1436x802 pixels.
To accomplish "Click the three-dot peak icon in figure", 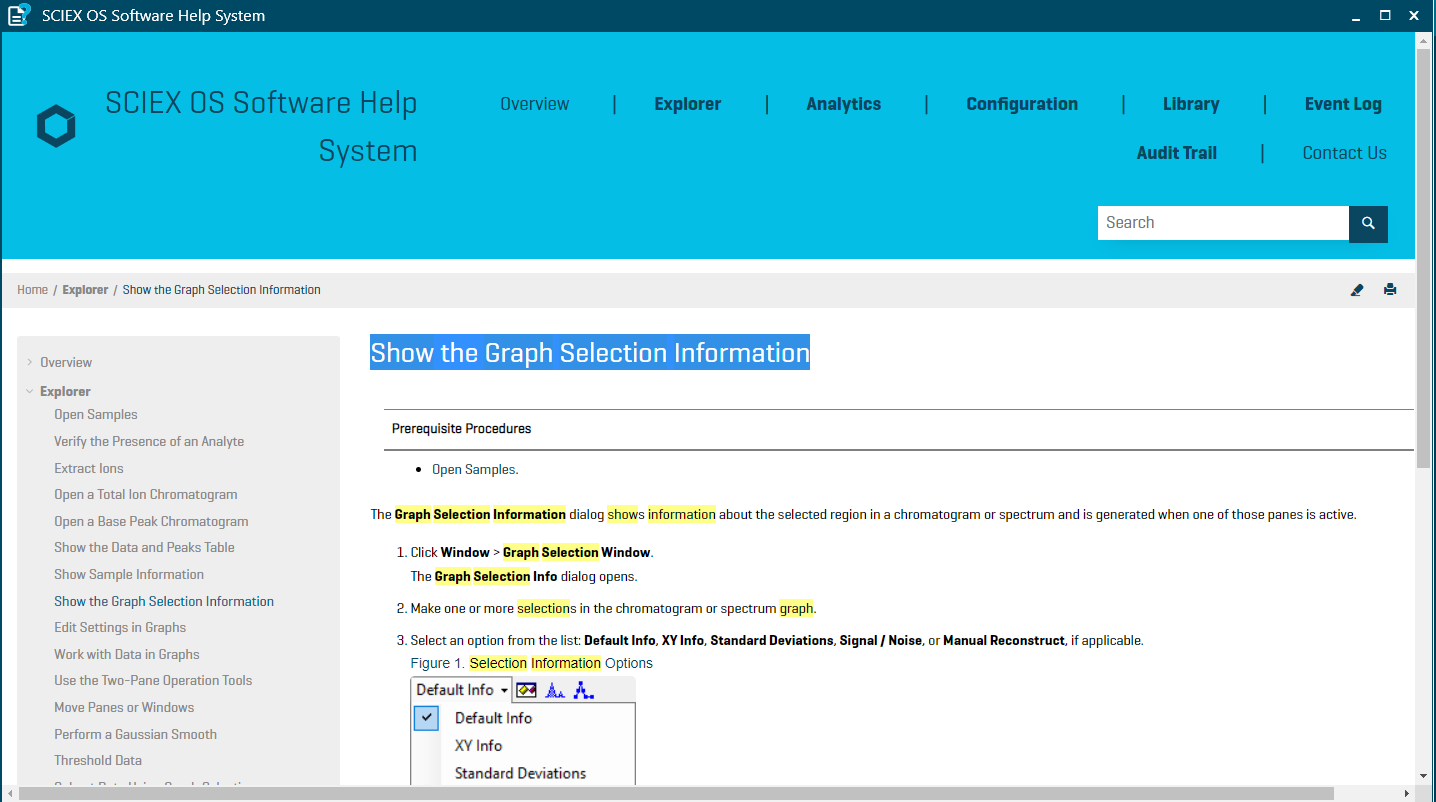I will tap(584, 690).
